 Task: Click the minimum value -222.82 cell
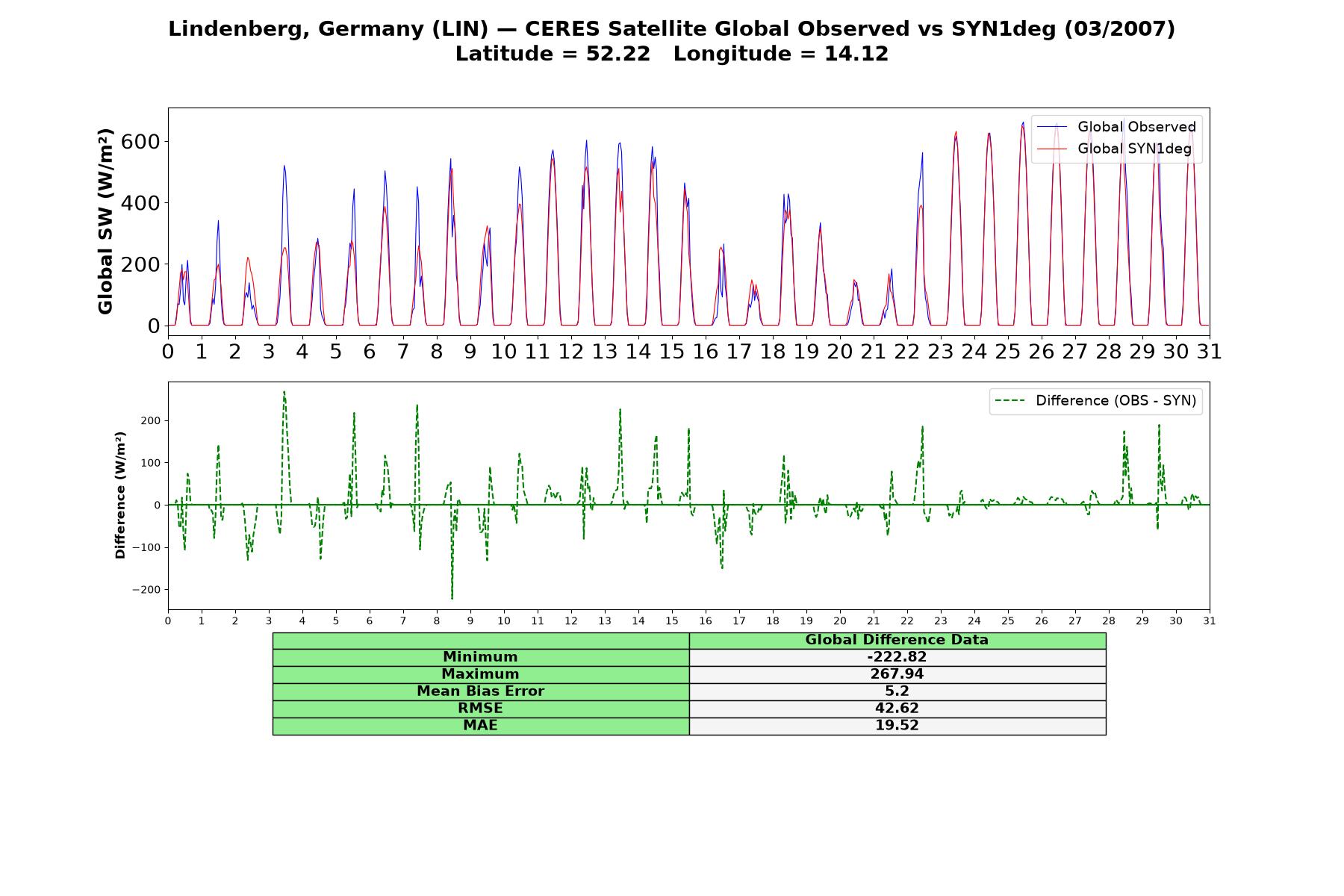point(897,657)
